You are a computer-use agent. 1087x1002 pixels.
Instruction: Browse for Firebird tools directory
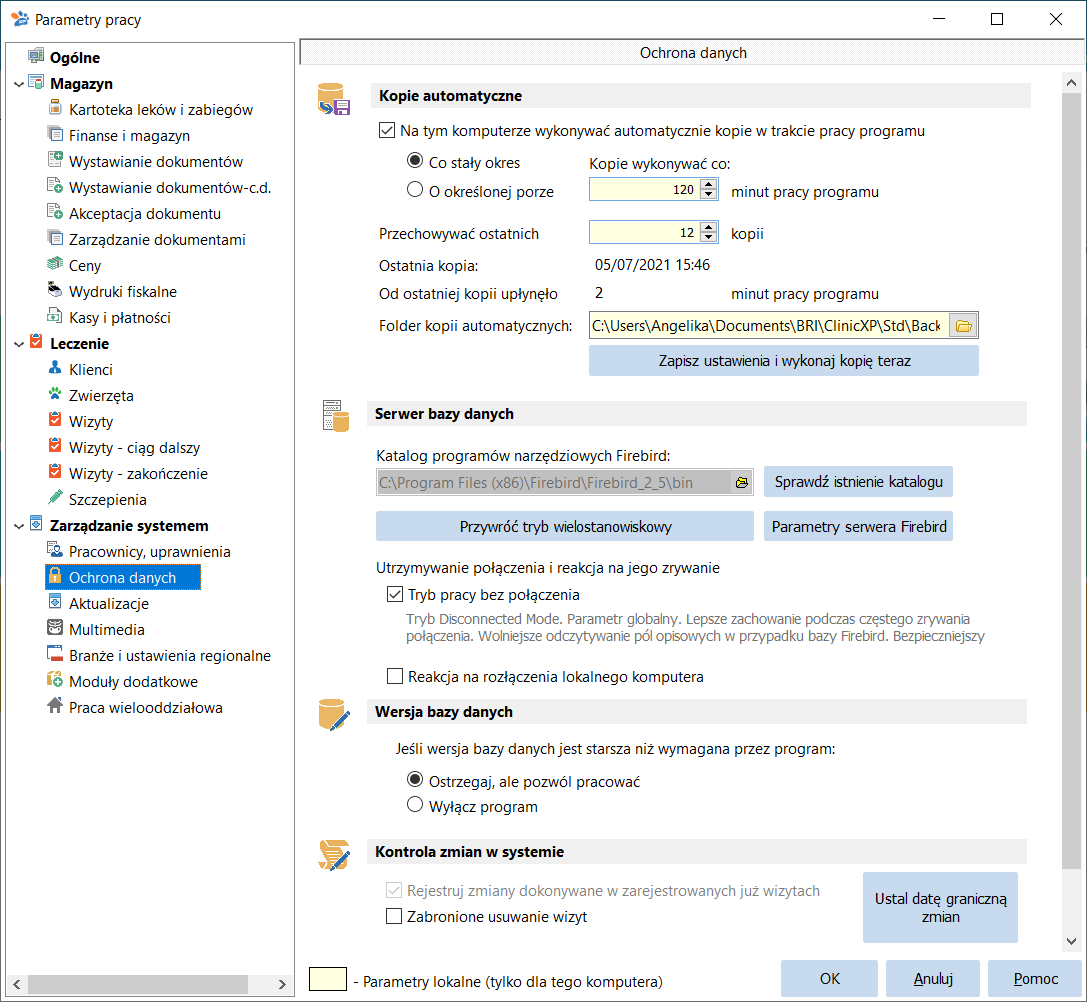tap(742, 483)
